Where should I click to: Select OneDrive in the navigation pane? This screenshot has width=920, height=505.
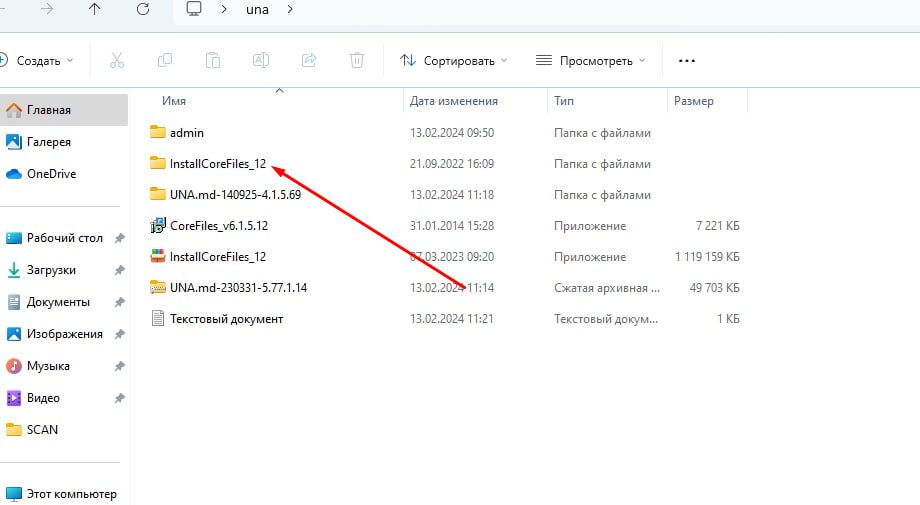click(52, 174)
